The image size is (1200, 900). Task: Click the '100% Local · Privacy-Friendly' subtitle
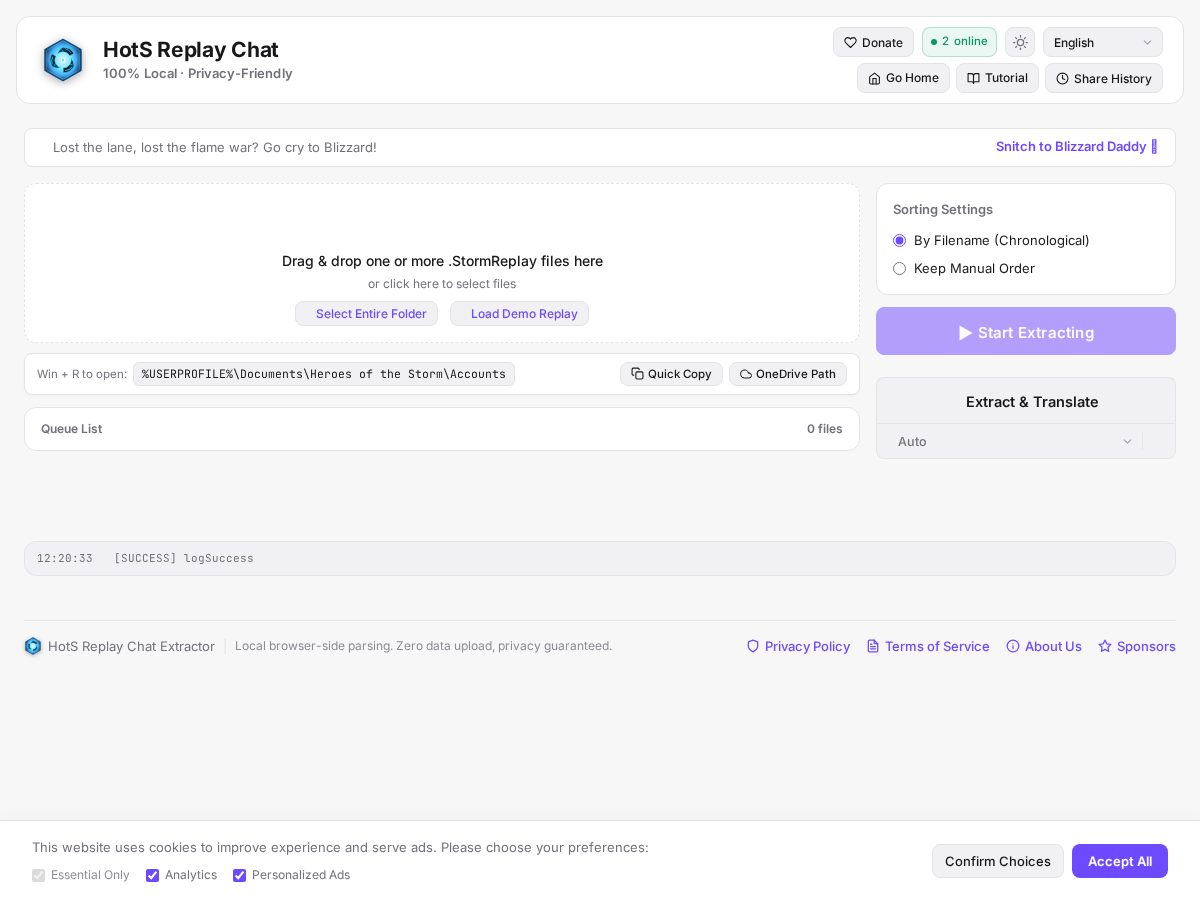198,73
